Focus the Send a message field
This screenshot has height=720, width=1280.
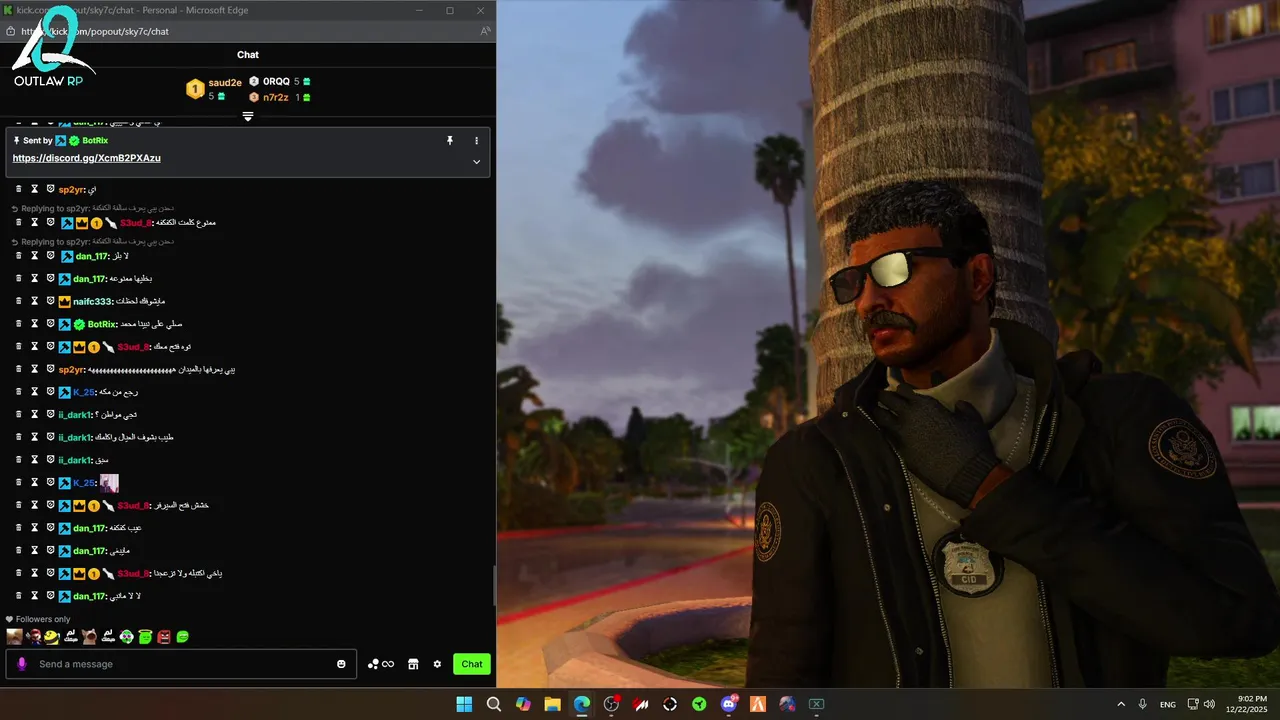[181, 664]
